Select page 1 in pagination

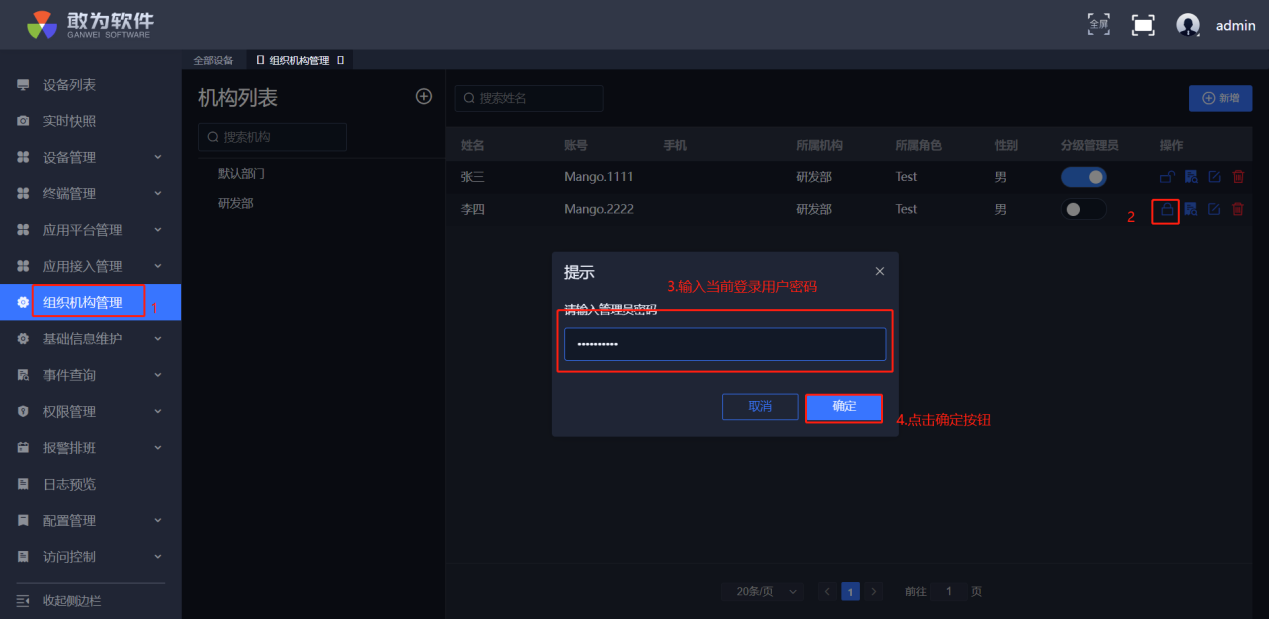pos(850,591)
